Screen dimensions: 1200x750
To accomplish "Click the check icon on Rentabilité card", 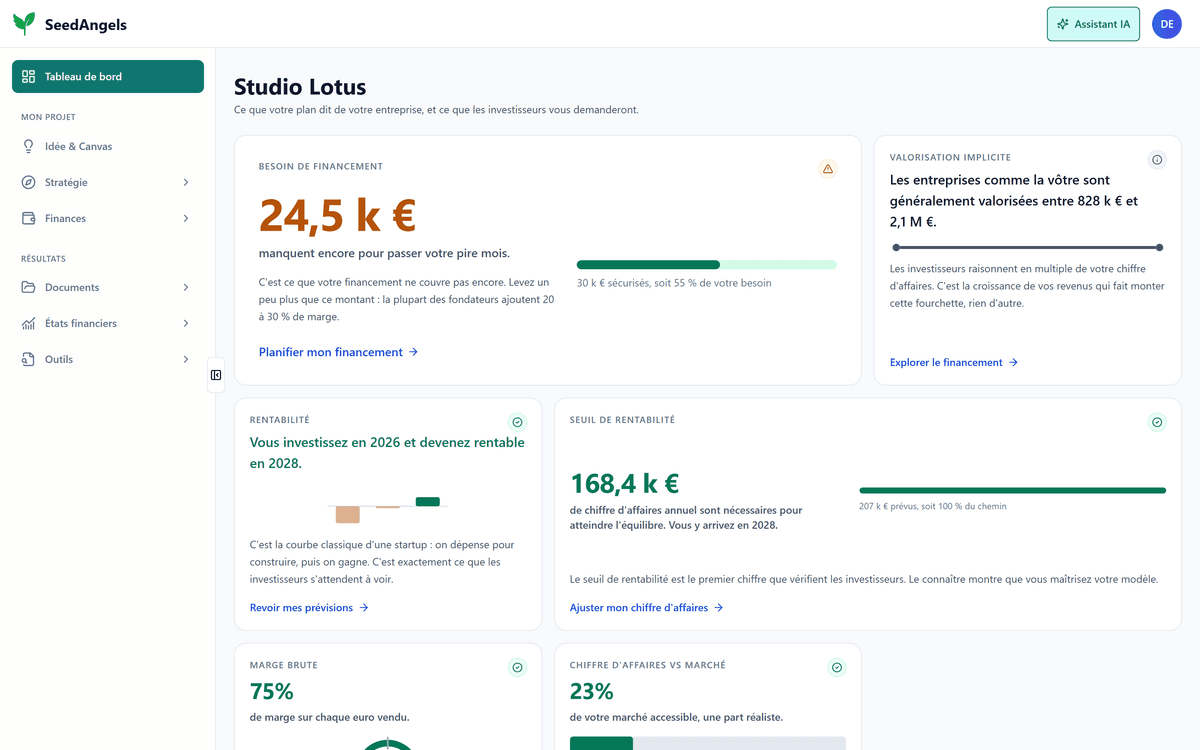I will (517, 422).
